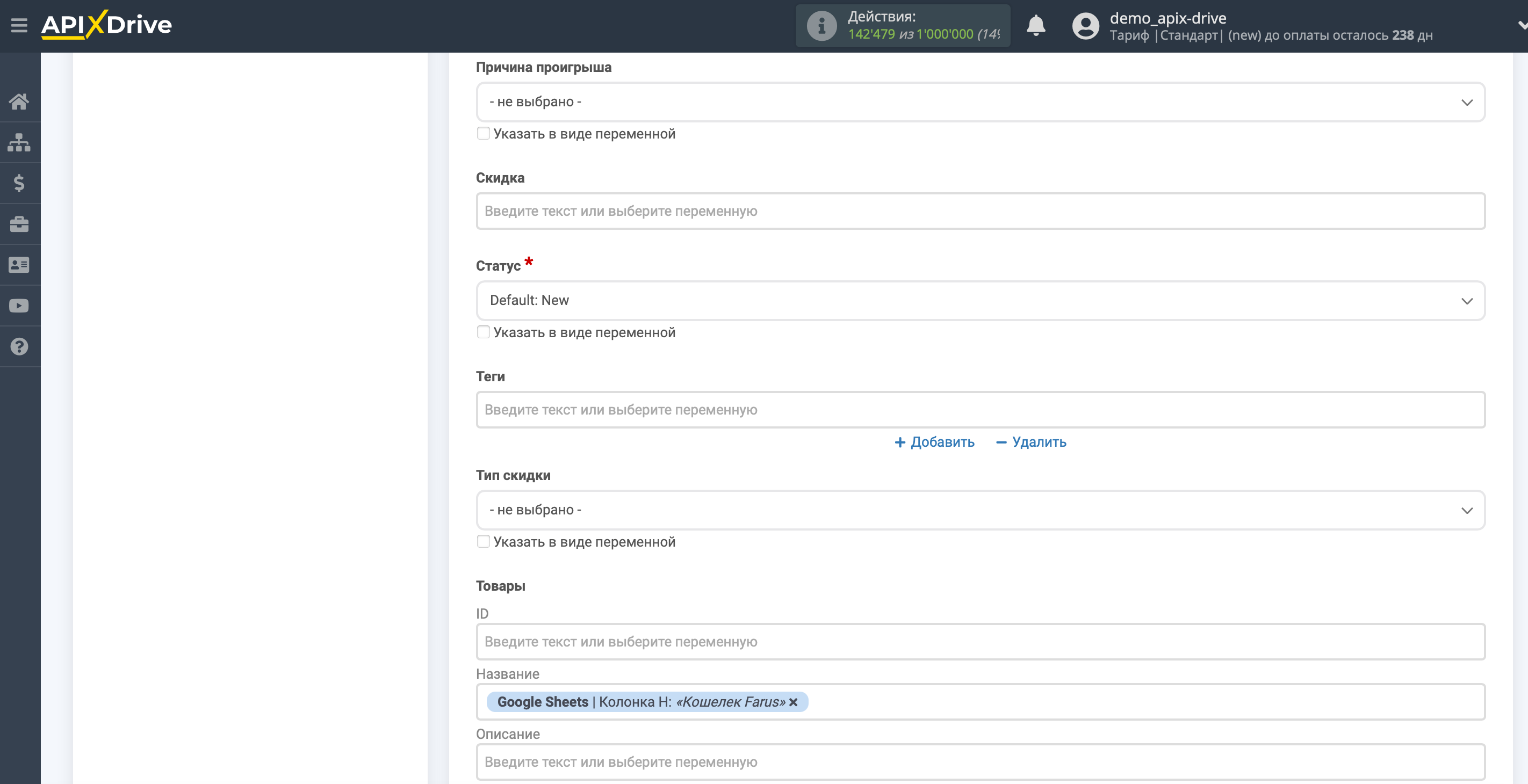
Task: Click the tariff Стандарт payment info text
Action: (1271, 35)
